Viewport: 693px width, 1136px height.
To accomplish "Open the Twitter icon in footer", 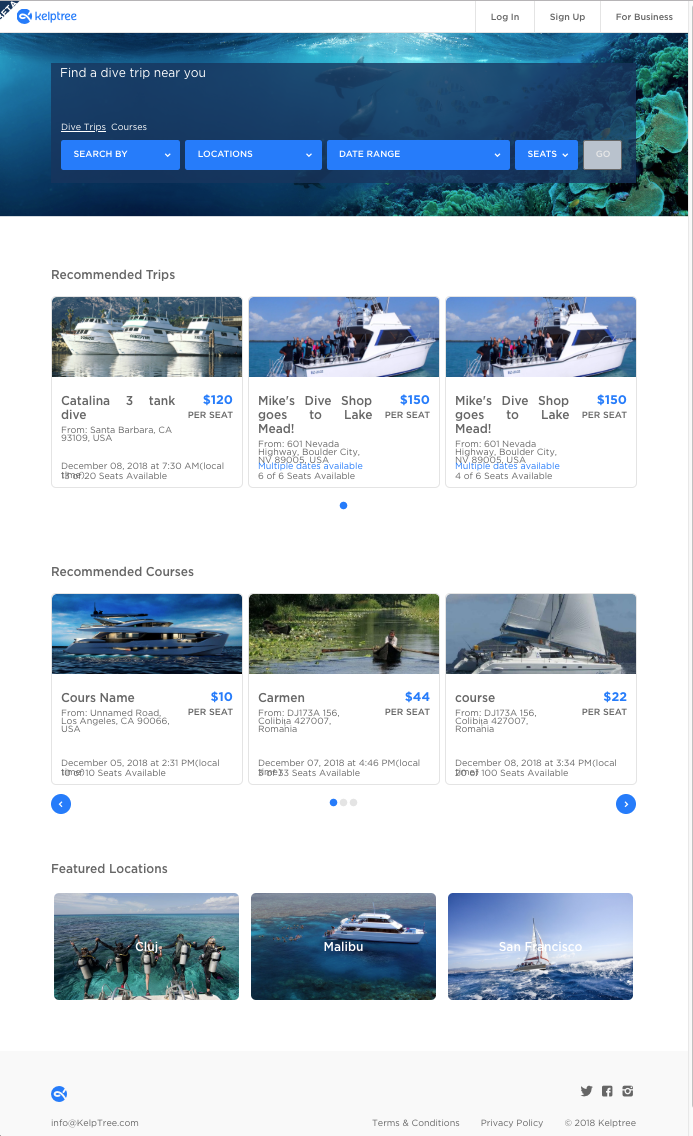I will pos(587,1091).
